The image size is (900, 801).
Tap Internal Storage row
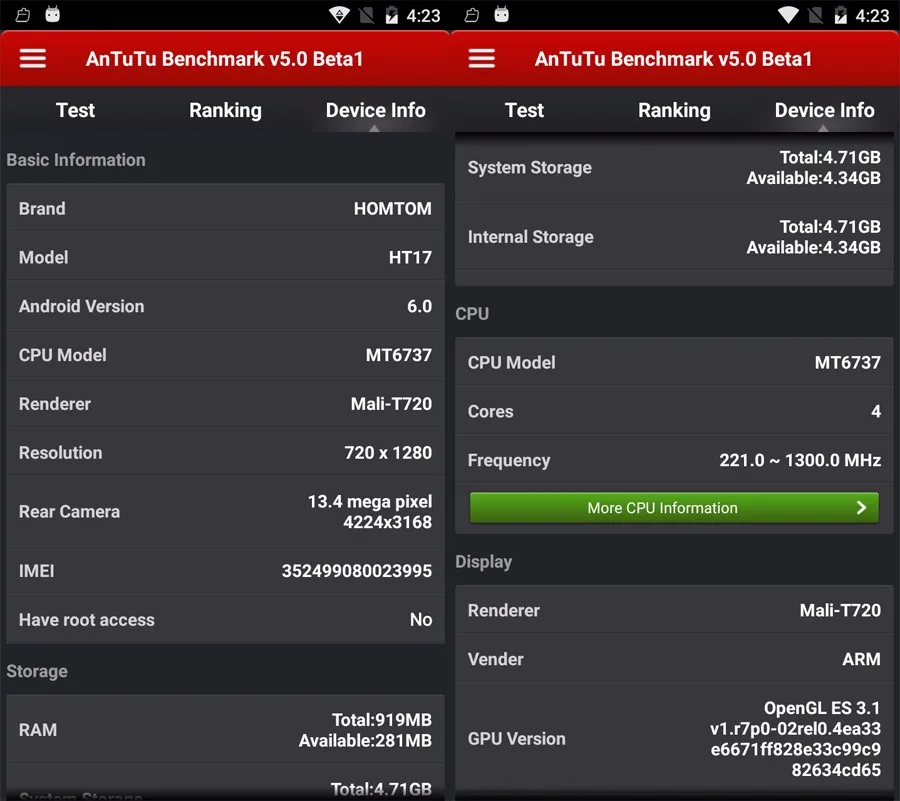pyautogui.click(x=674, y=236)
